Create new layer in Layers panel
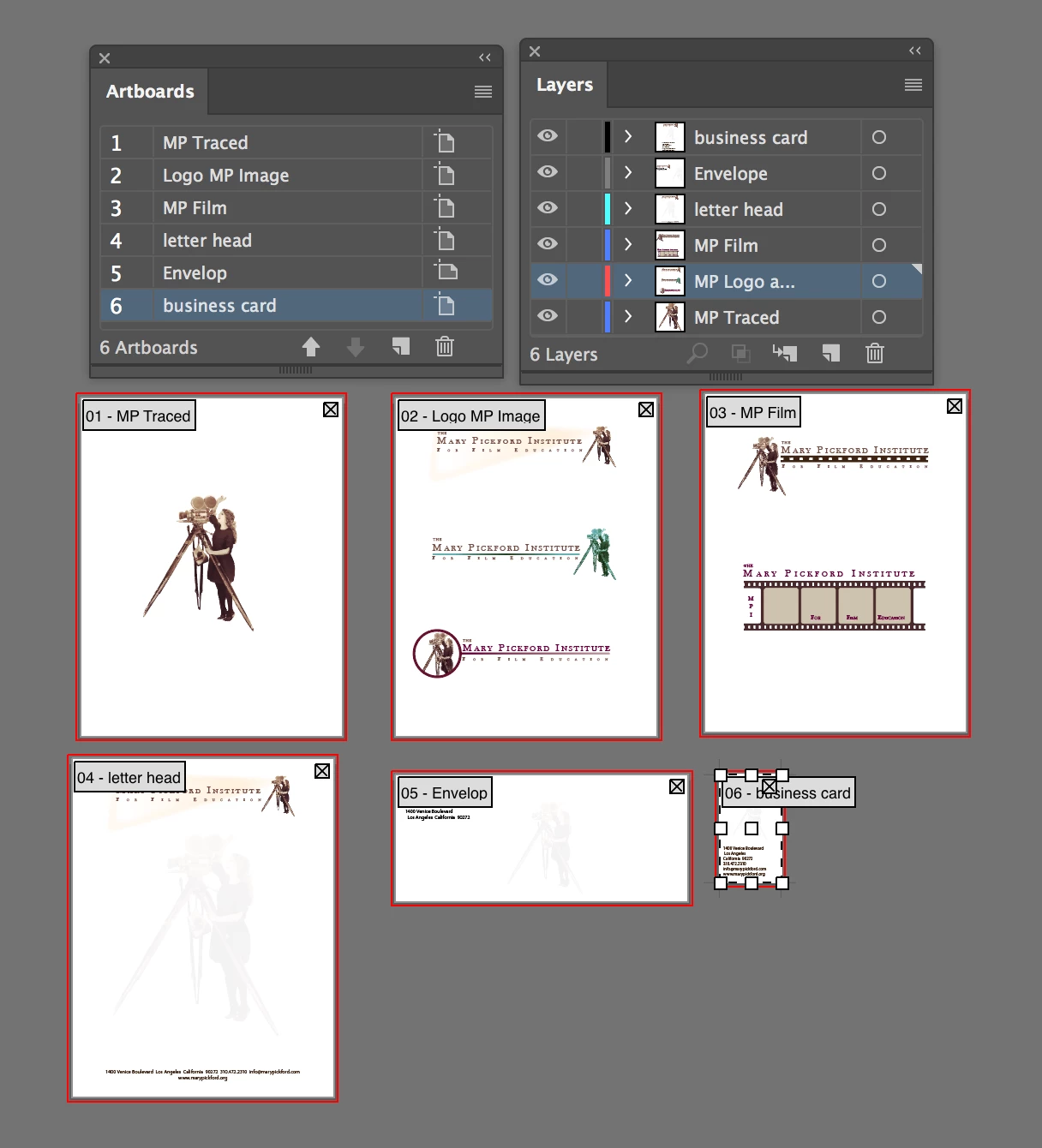1042x1148 pixels. (x=830, y=353)
